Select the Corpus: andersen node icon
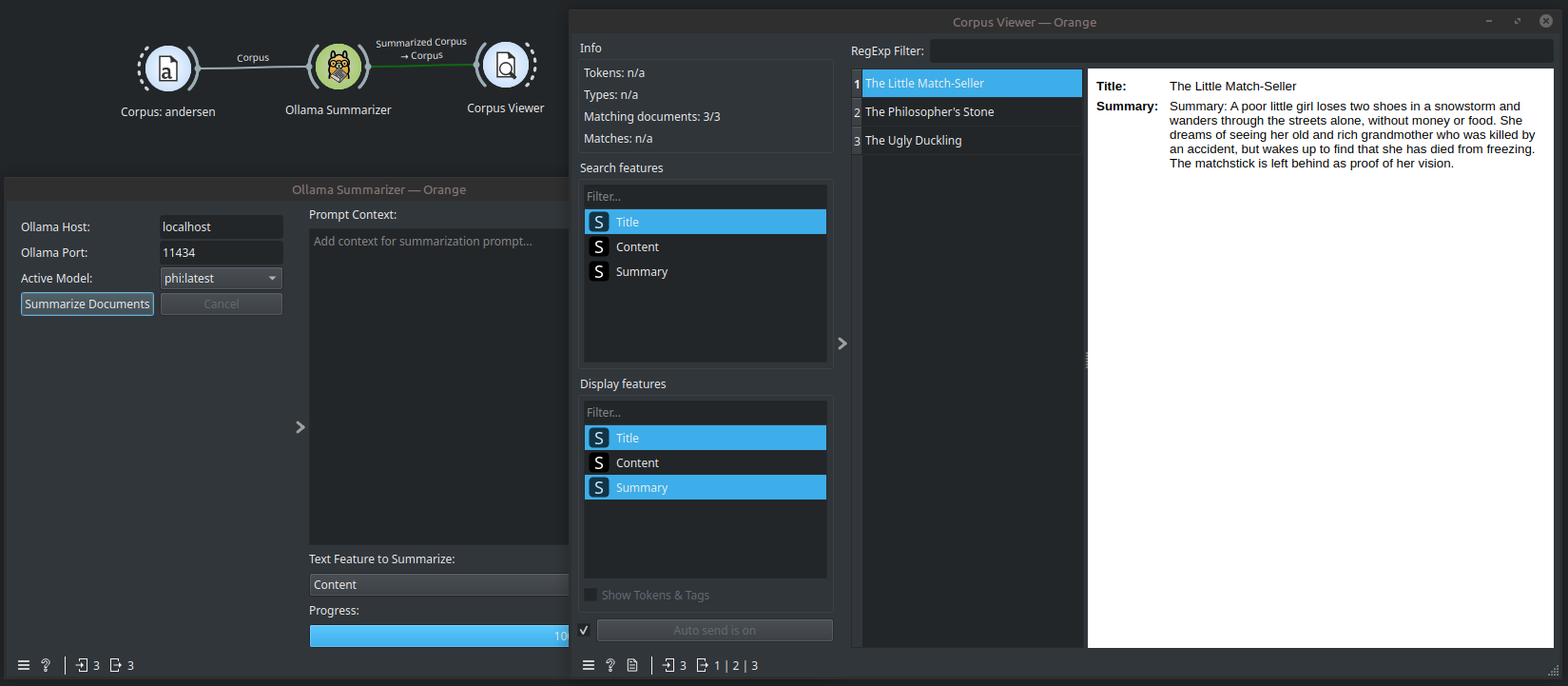The width and height of the screenshot is (1568, 686). (x=168, y=69)
